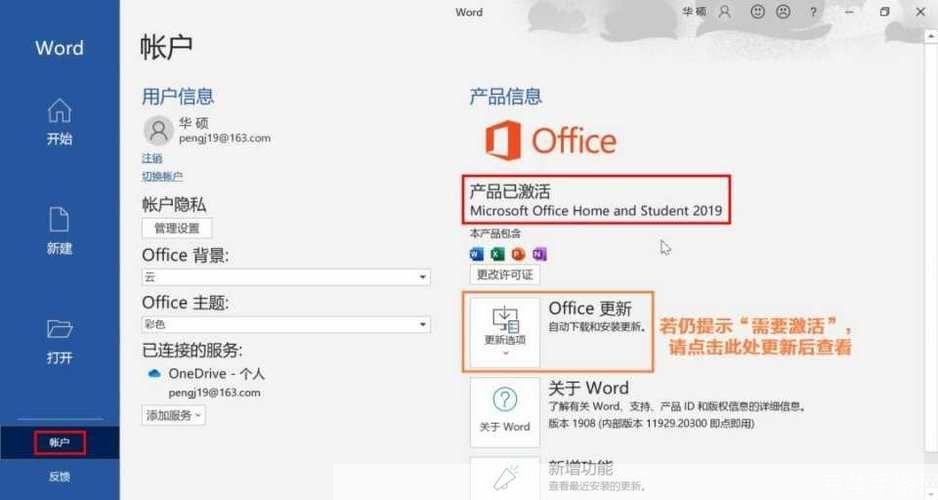
Task: Open the 开始 home icon in sidebar
Action: click(59, 111)
